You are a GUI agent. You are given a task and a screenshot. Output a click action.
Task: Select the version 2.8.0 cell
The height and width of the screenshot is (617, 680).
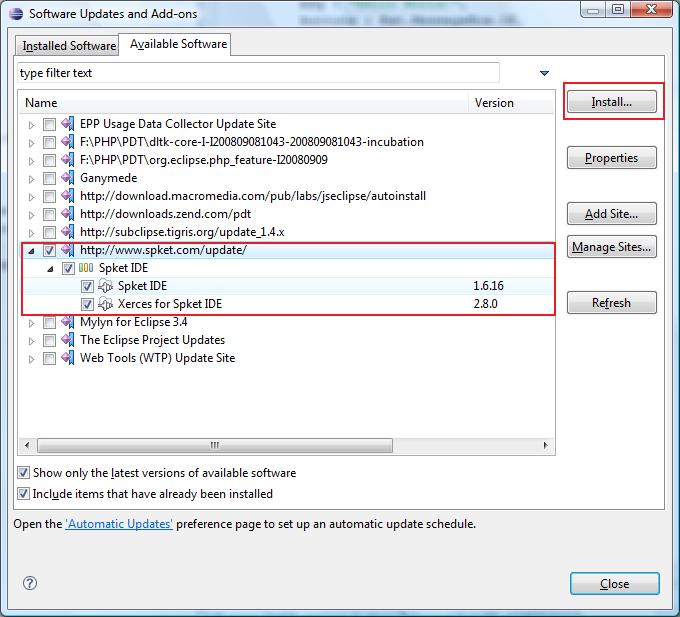point(485,304)
